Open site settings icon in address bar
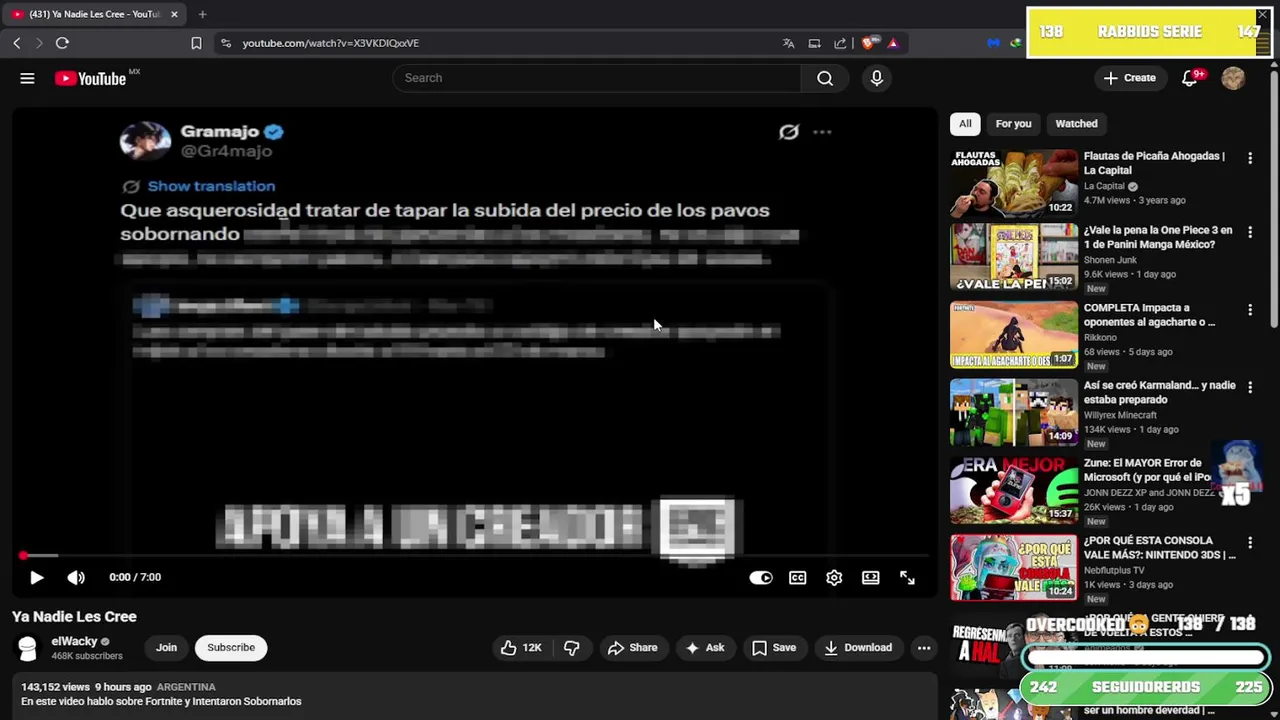1280x720 pixels. [226, 43]
